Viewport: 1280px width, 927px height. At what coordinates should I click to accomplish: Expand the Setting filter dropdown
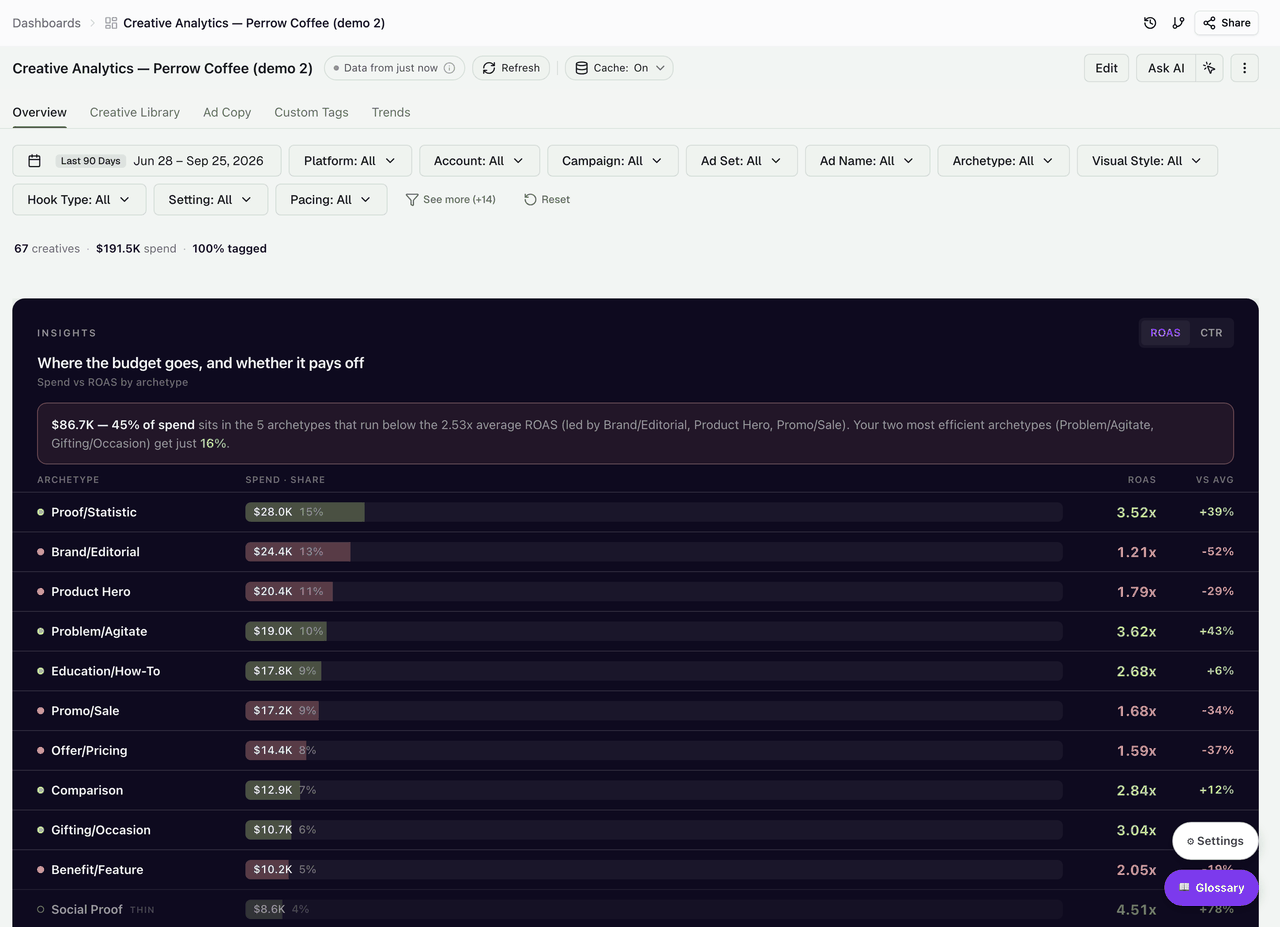pos(211,200)
